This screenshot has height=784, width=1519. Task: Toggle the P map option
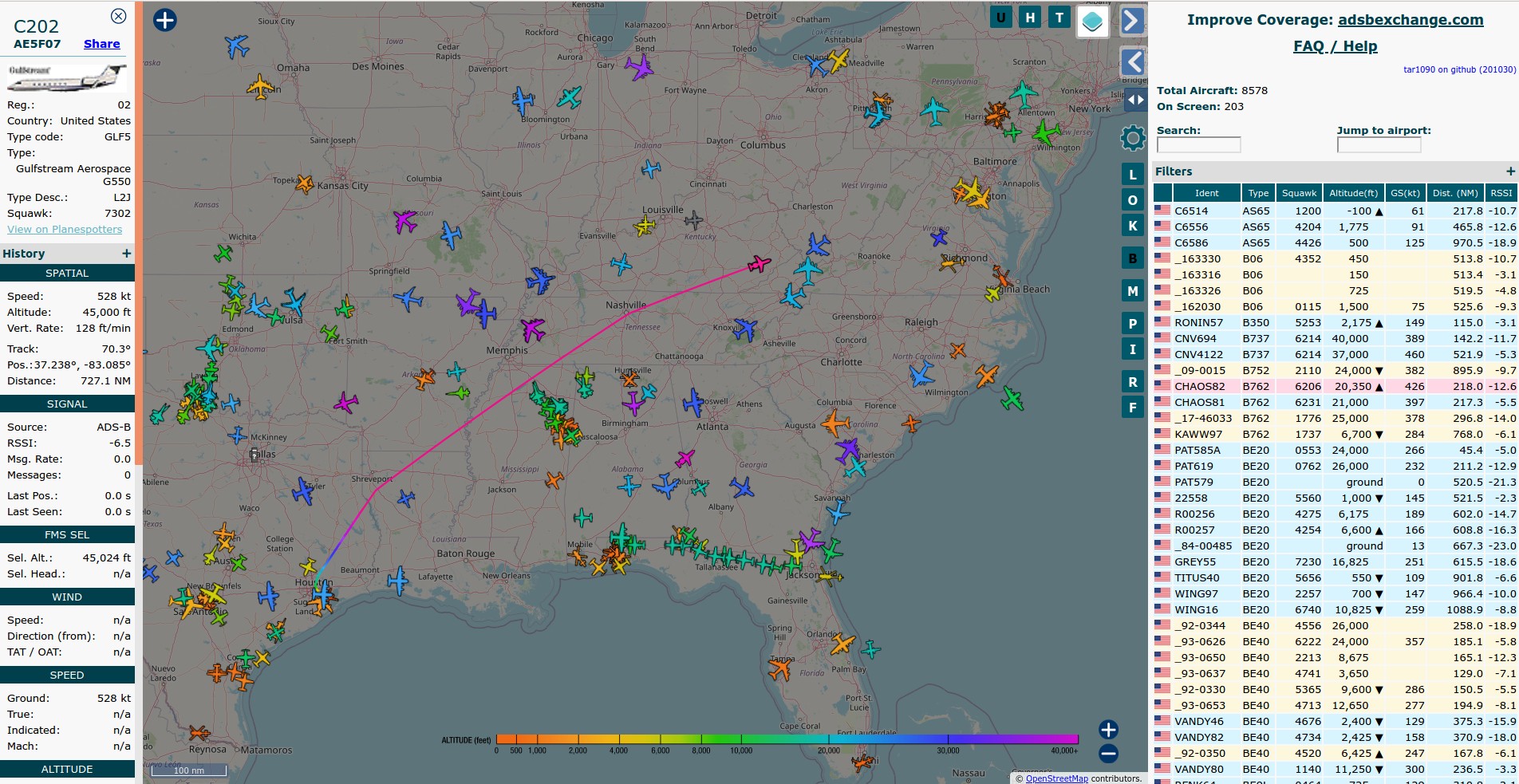[1133, 324]
